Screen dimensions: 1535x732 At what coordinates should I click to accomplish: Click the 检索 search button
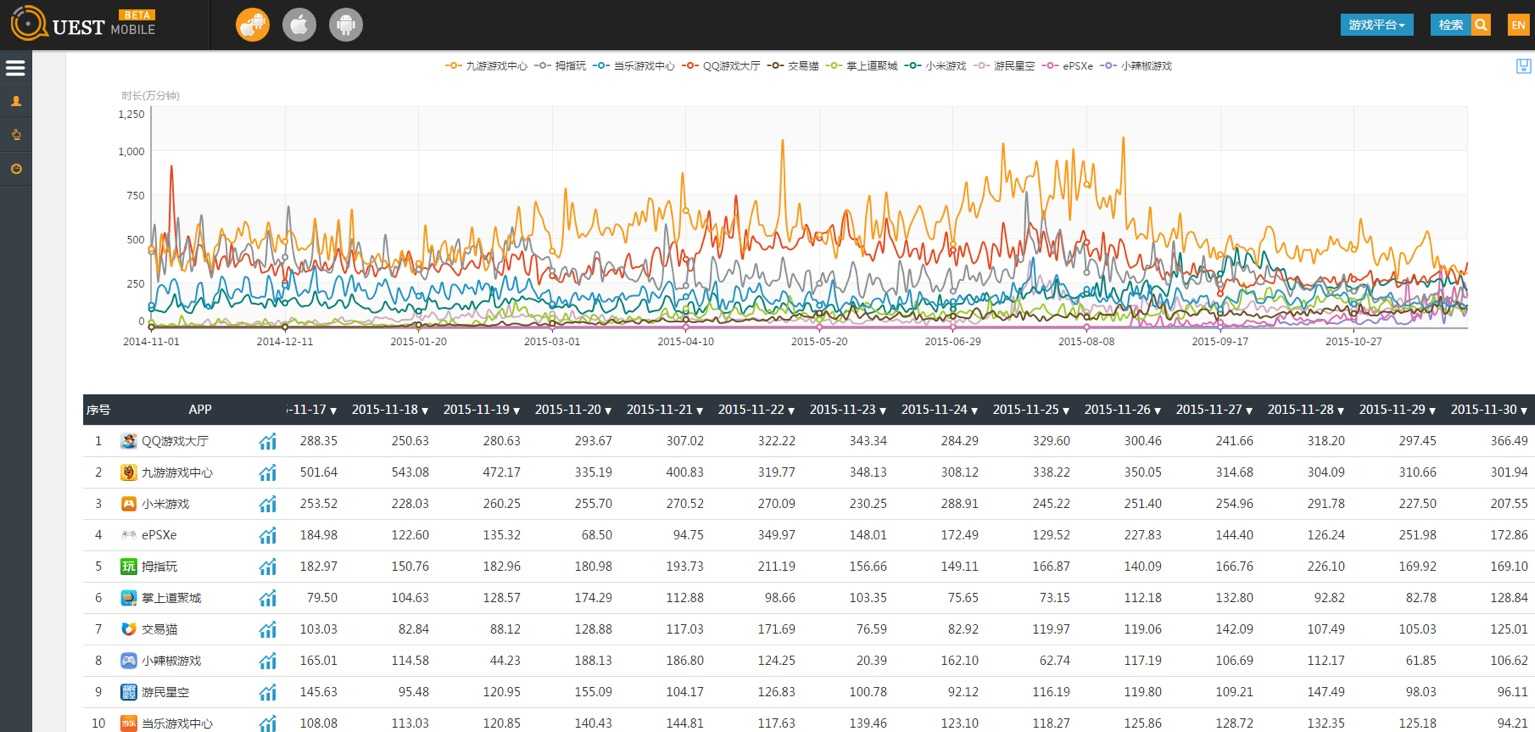(x=1450, y=25)
